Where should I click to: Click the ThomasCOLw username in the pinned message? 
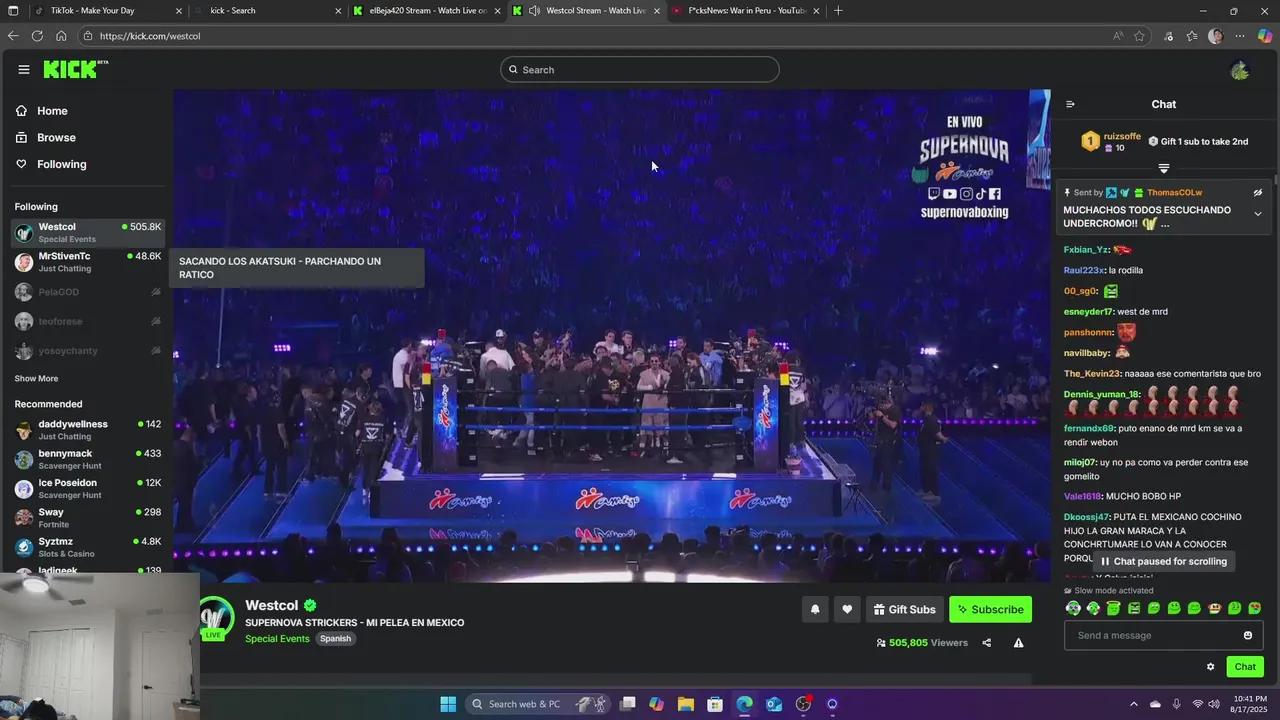click(1174, 193)
